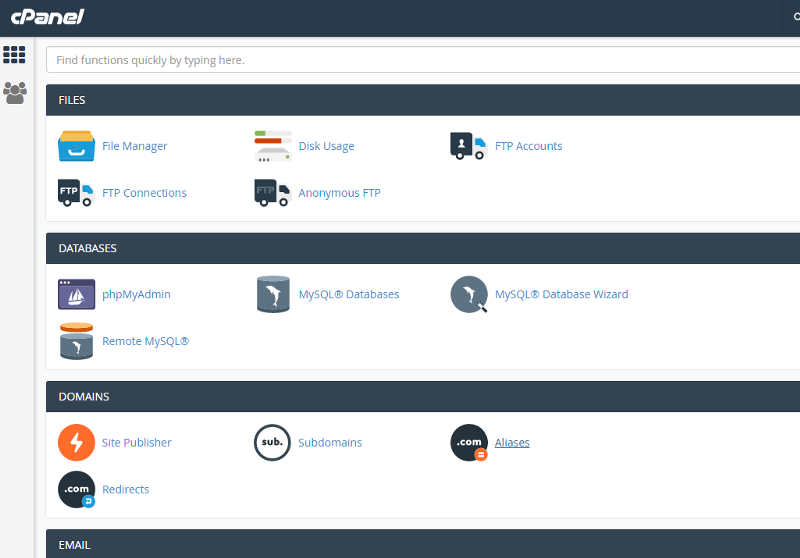Click the Aliases .com icon
This screenshot has height=558, width=800.
point(469,443)
